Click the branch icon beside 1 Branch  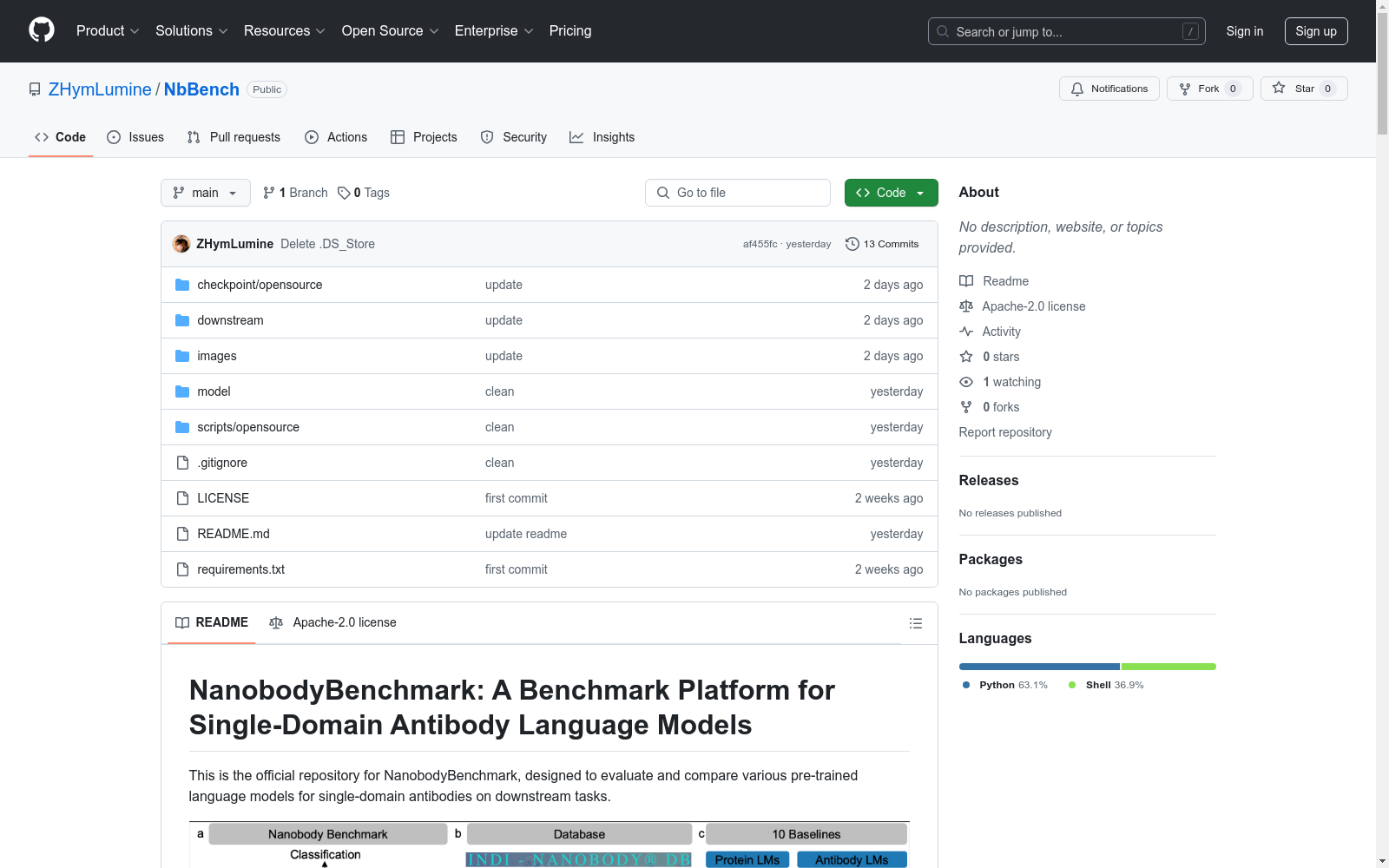(x=269, y=193)
